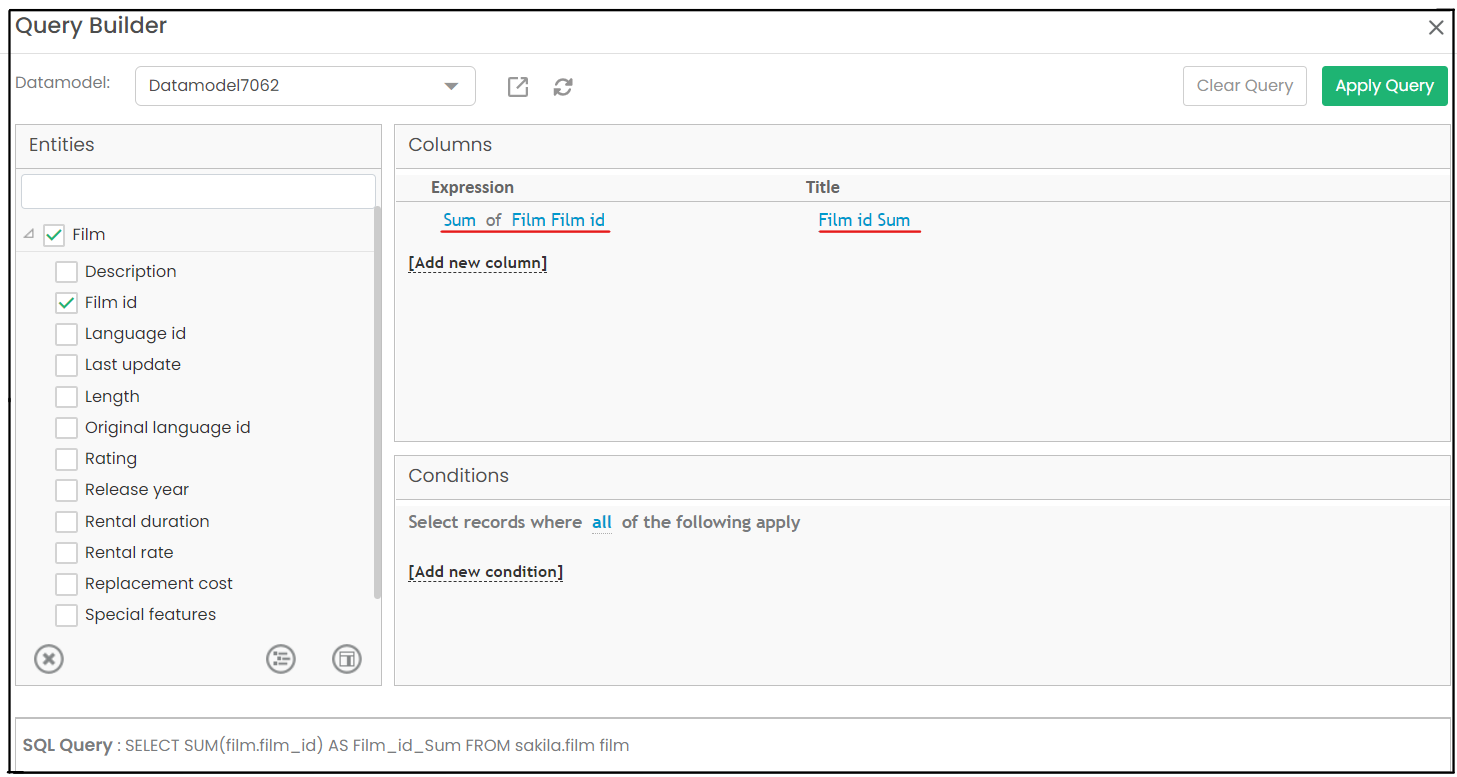Uncheck the Film id checkbox
1457x777 pixels.
click(66, 303)
